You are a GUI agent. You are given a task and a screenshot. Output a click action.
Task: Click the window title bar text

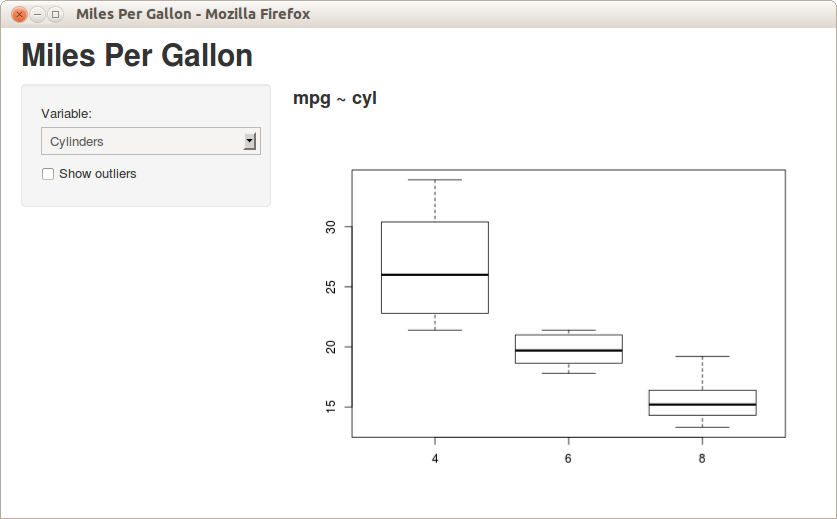[x=193, y=14]
